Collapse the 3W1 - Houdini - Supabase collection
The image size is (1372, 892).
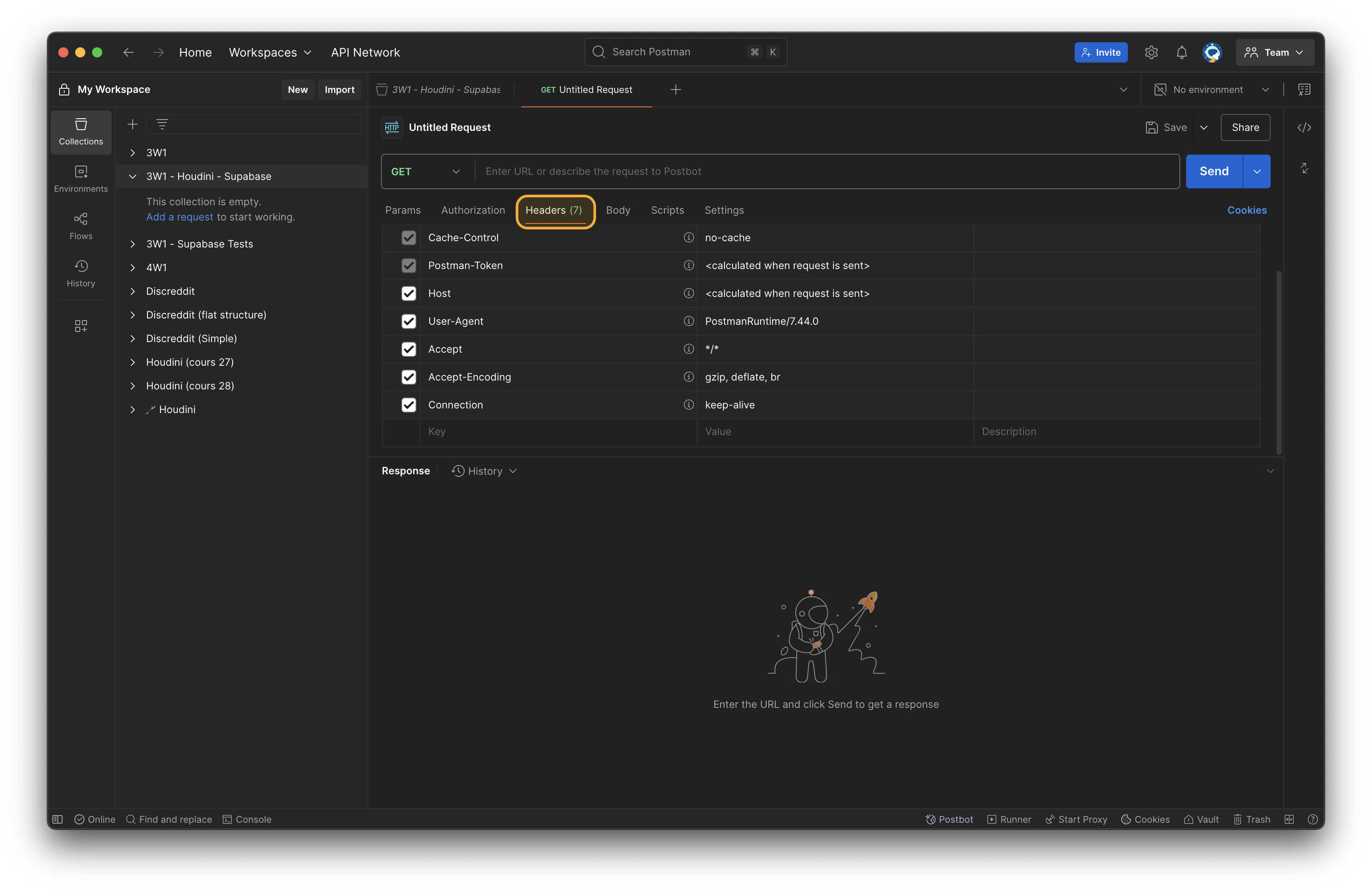pyautogui.click(x=133, y=176)
